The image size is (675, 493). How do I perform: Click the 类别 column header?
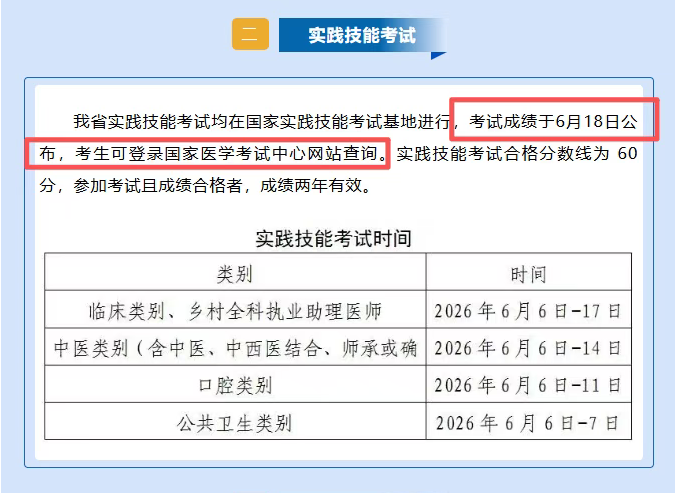pyautogui.click(x=235, y=272)
